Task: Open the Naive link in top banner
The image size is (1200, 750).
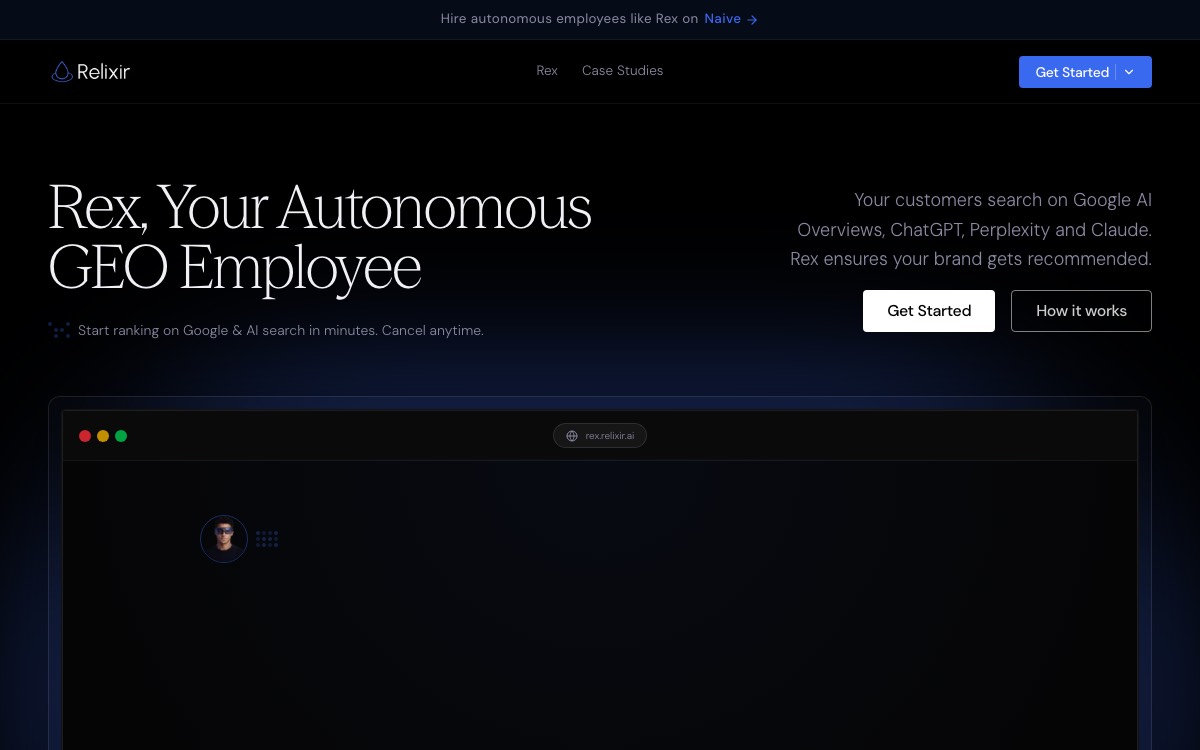Action: click(x=722, y=19)
